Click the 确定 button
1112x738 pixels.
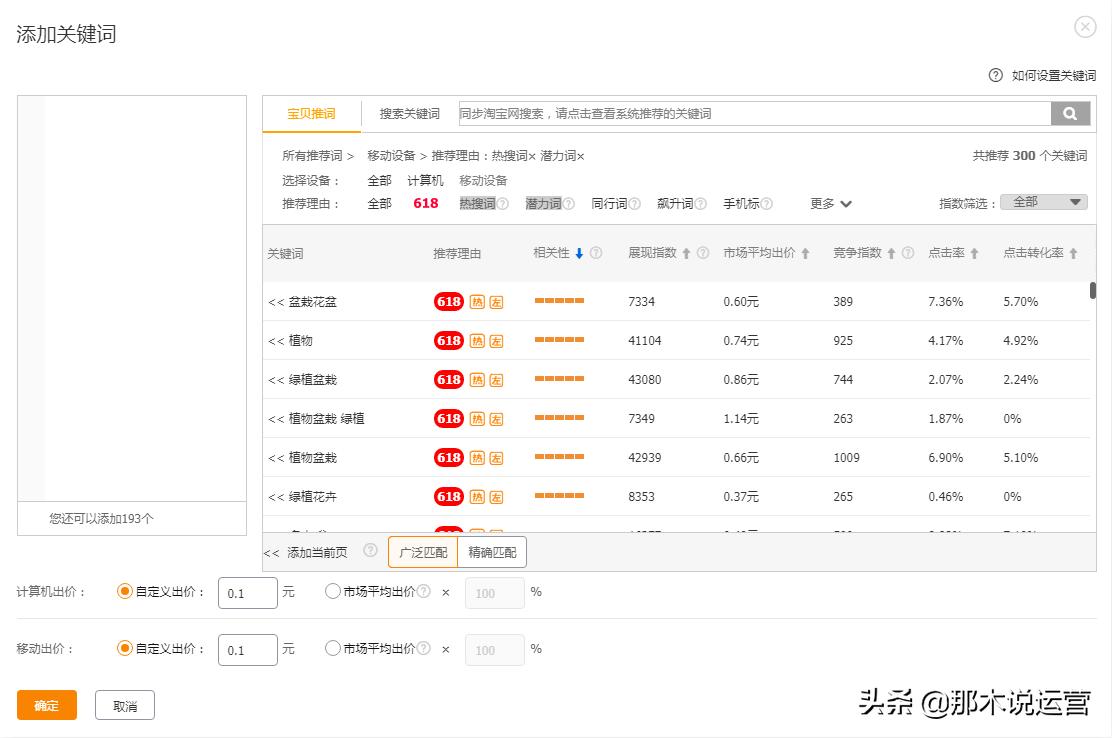pos(47,705)
